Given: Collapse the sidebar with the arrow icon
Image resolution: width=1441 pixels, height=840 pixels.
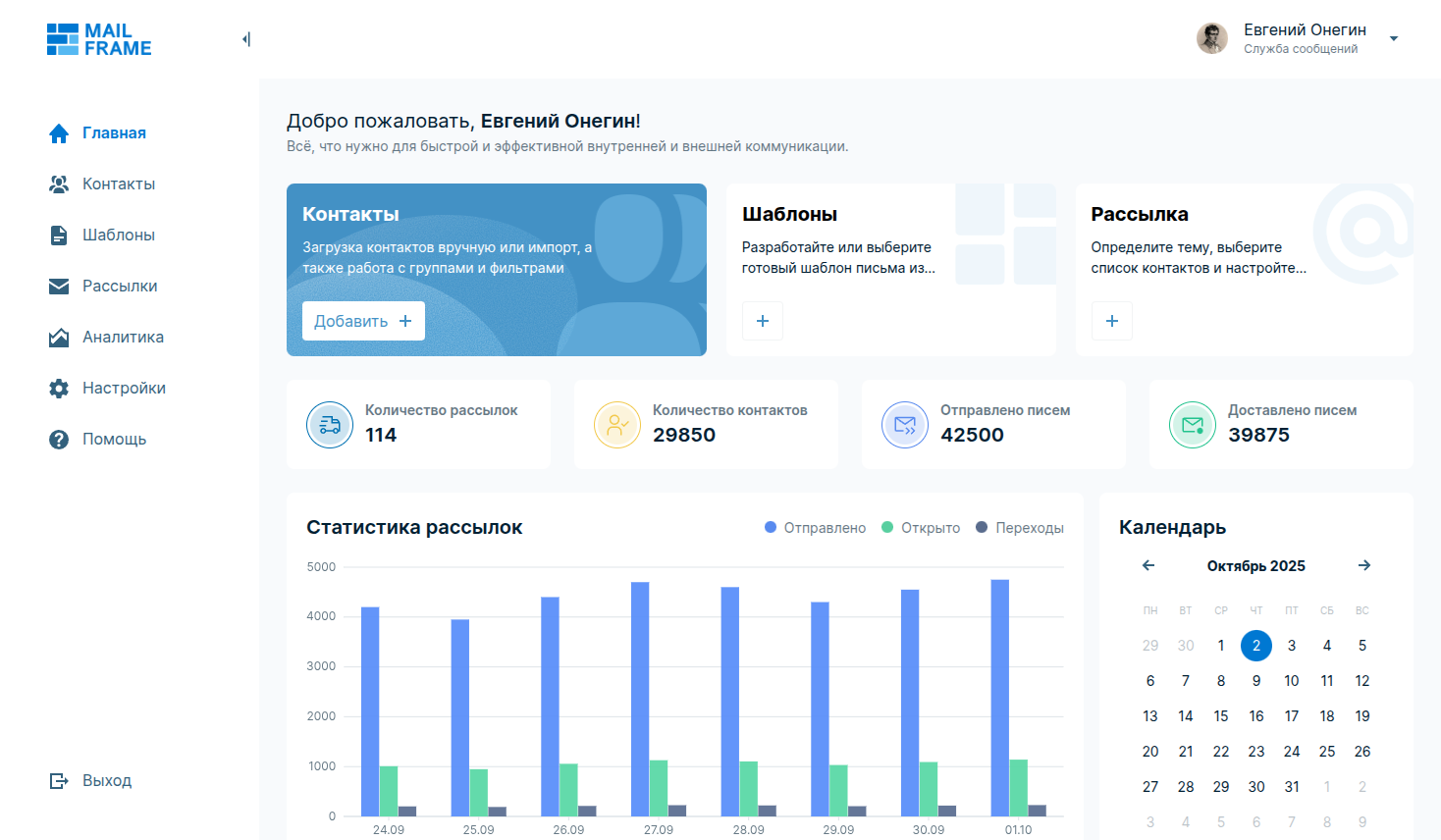Looking at the screenshot, I should [246, 39].
